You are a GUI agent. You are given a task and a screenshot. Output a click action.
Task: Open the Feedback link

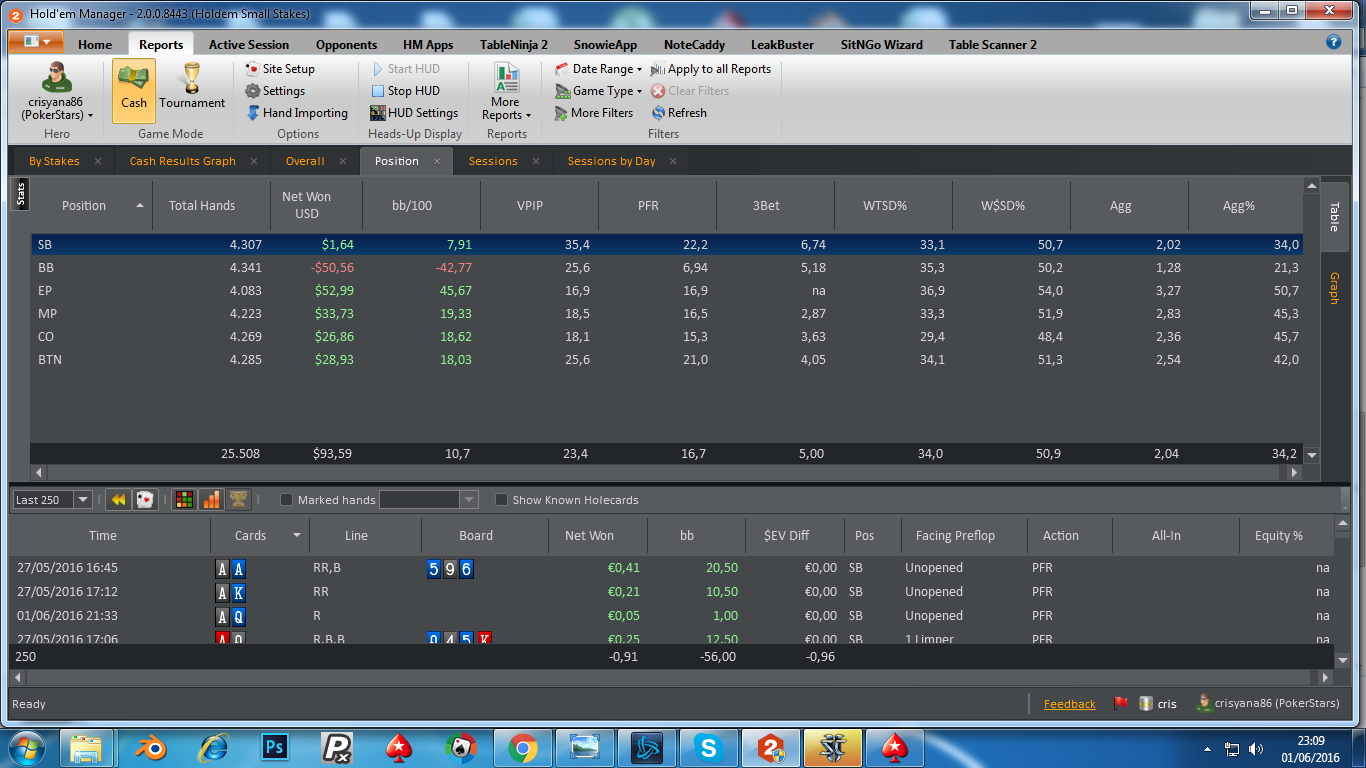1069,704
